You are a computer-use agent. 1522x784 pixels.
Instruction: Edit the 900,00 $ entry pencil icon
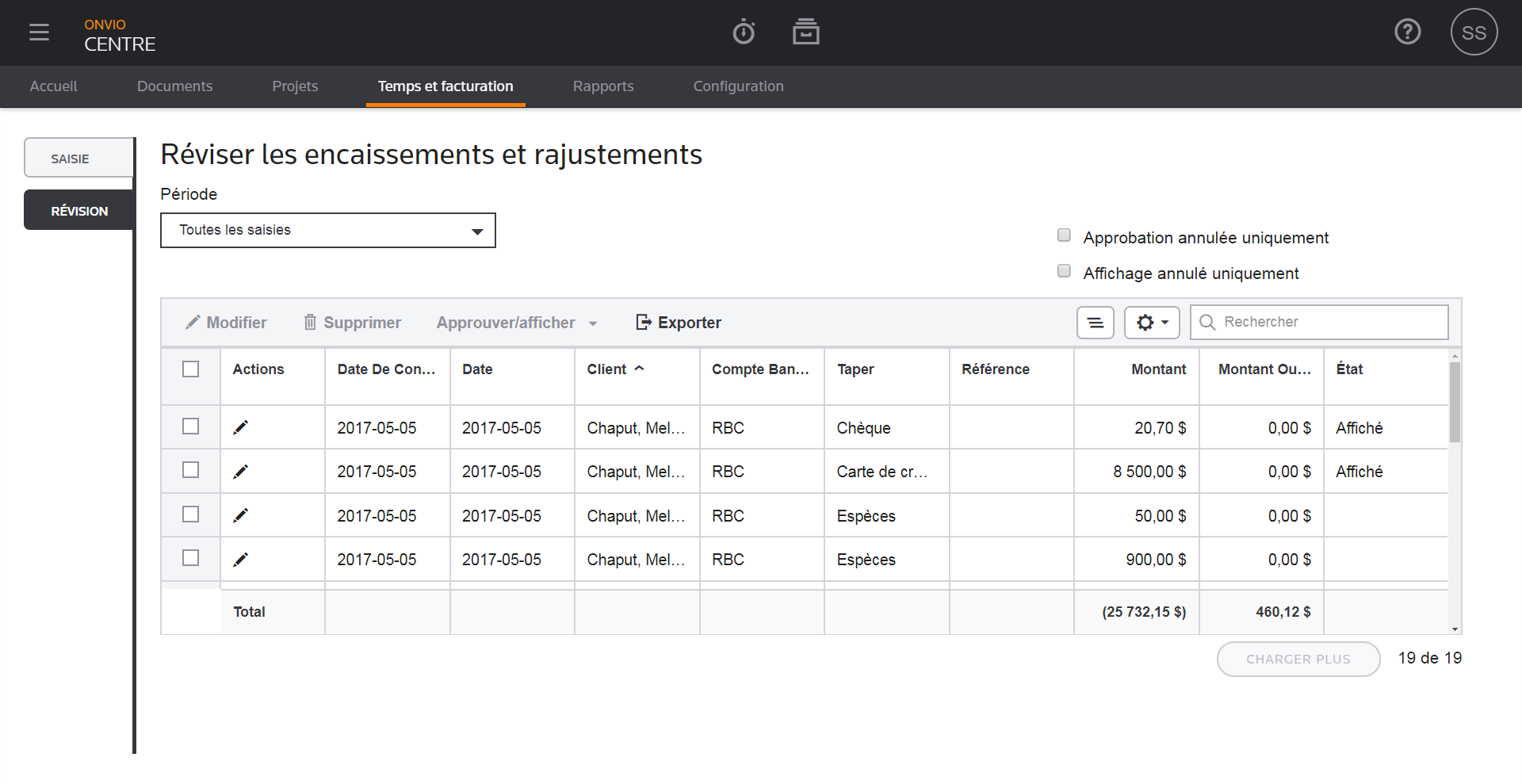[x=241, y=560]
